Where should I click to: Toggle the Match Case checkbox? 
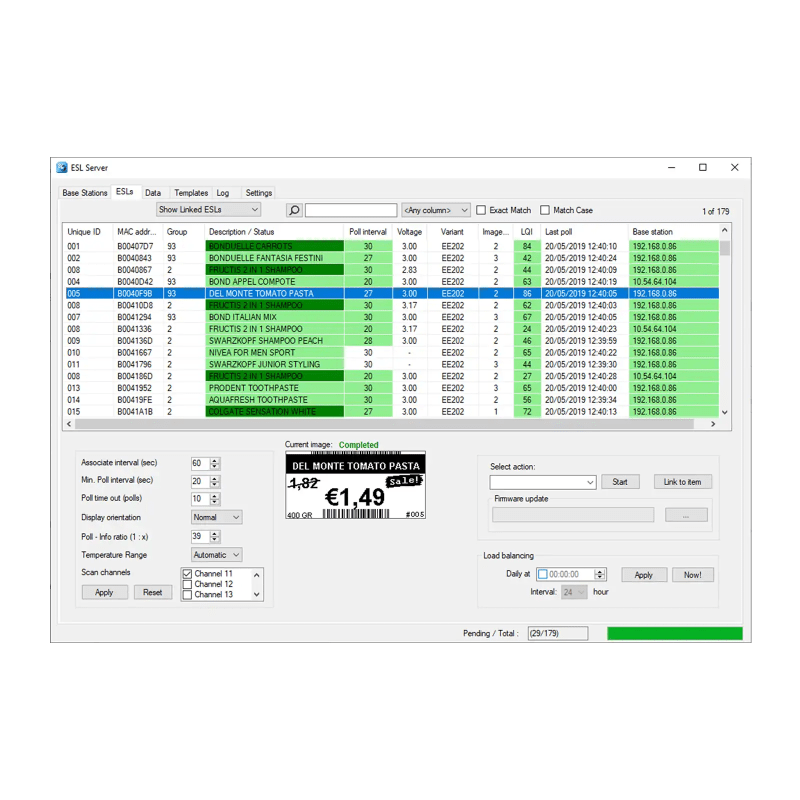(545, 210)
